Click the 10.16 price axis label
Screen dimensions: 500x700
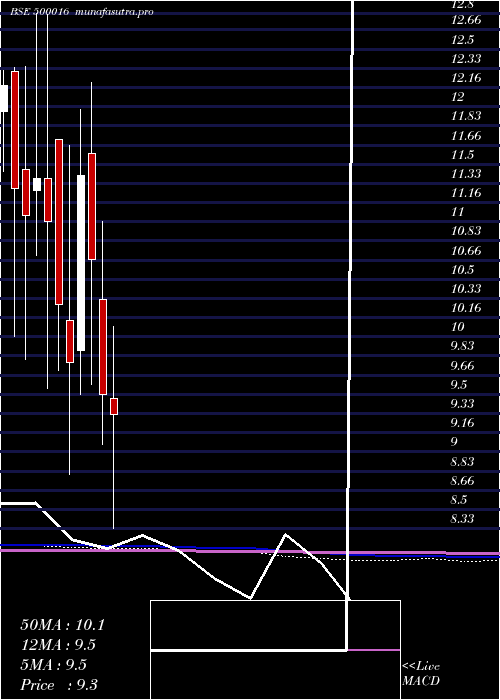tap(466, 308)
